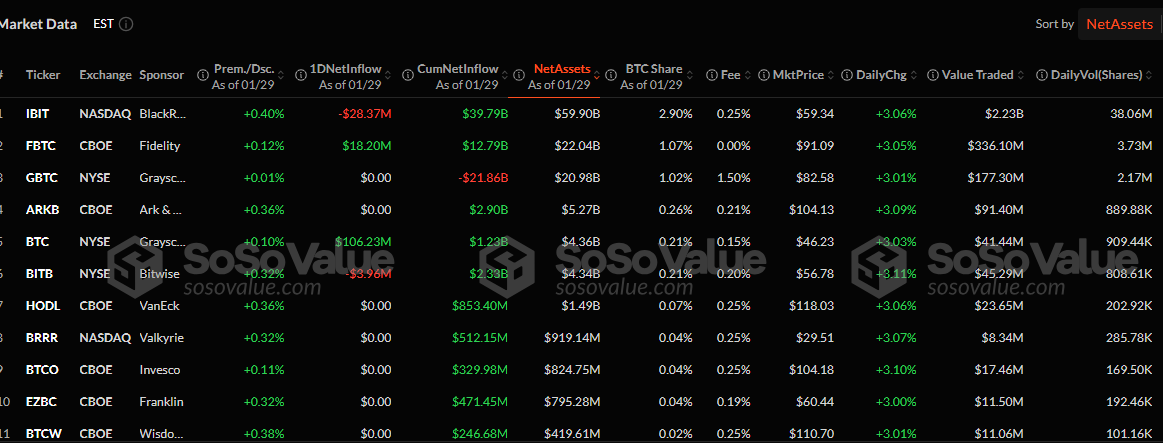Sort by Value Traded using its arrows
1163x443 pixels.
(1021, 75)
